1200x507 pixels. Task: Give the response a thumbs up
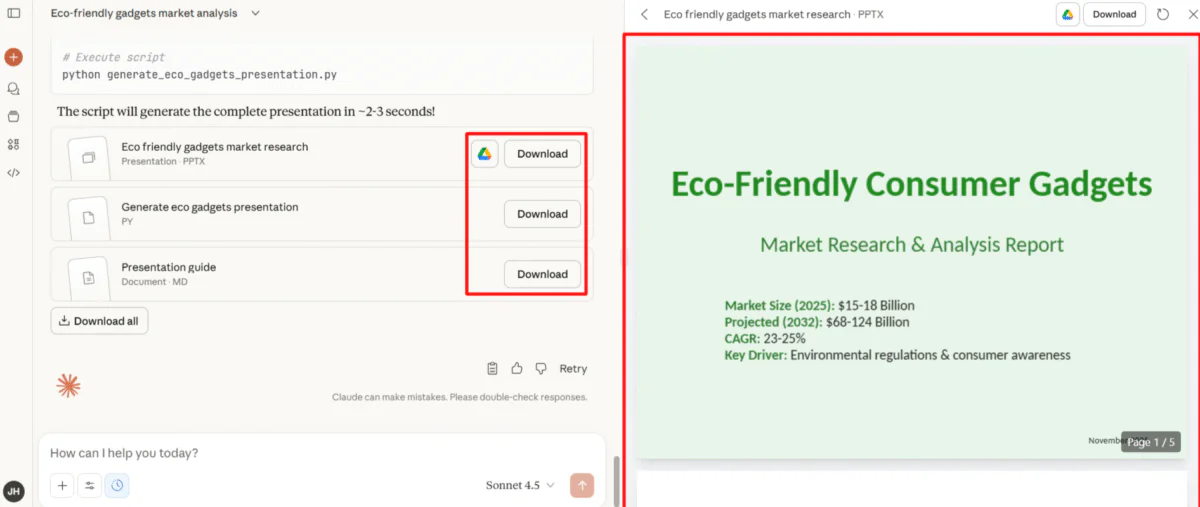pos(517,368)
